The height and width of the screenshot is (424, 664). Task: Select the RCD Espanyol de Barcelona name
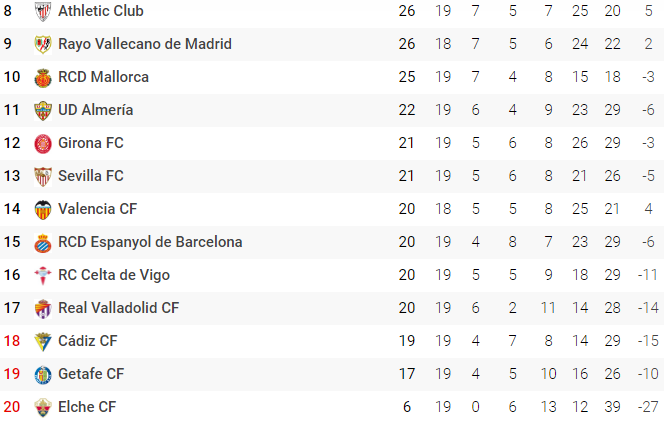tap(150, 242)
